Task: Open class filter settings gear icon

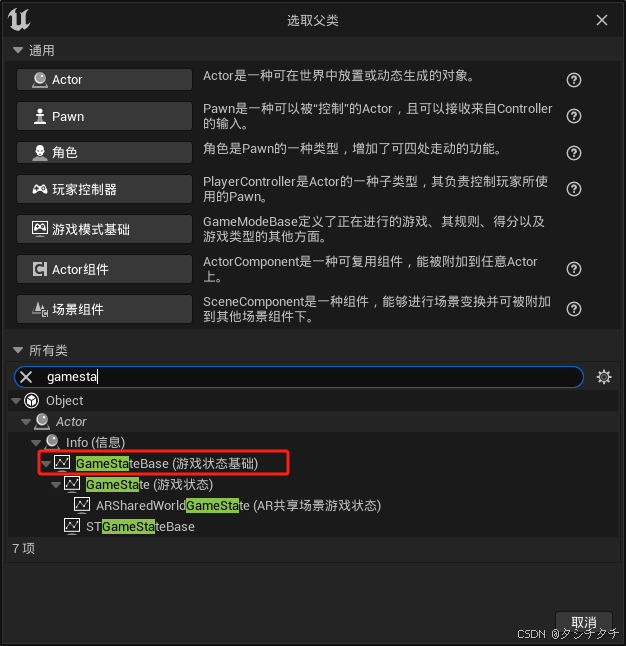Action: coord(604,377)
